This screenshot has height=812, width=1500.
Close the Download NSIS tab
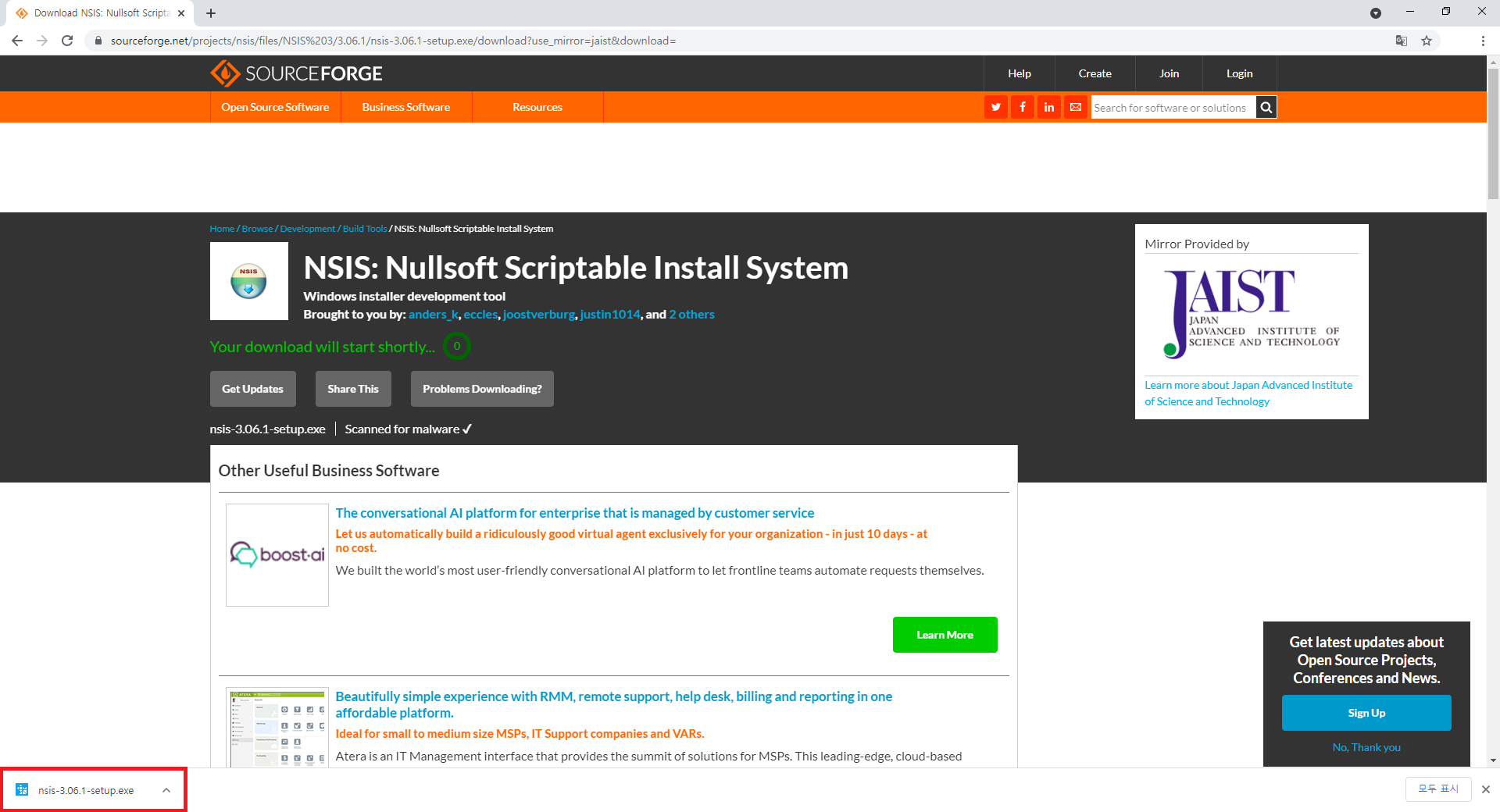coord(181,13)
